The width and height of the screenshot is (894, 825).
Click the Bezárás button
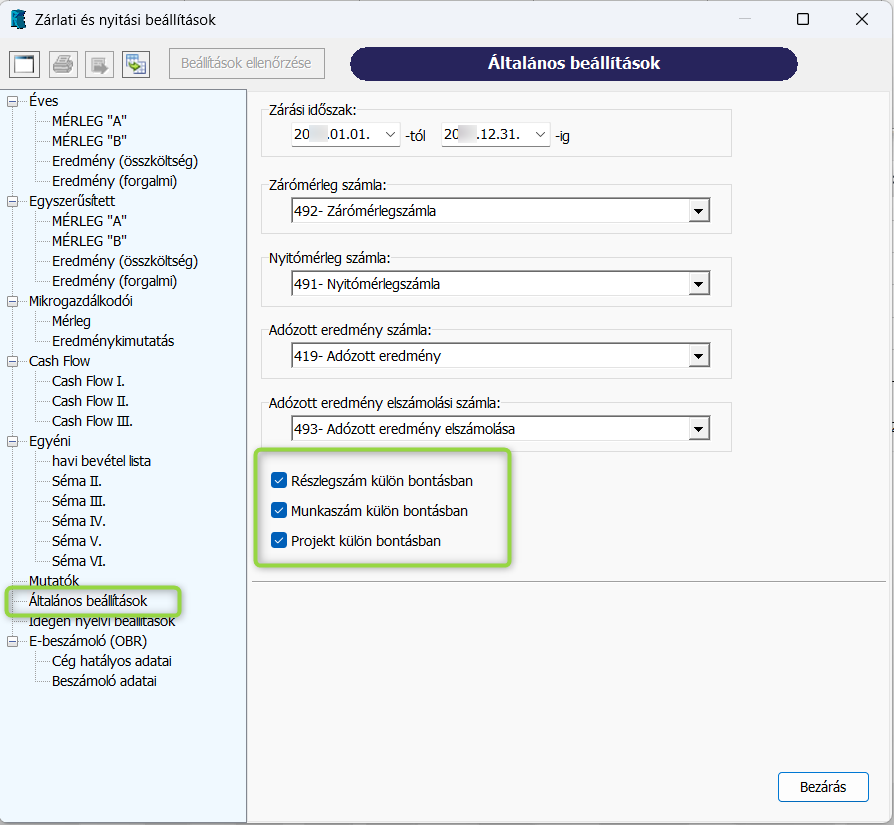[x=823, y=787]
